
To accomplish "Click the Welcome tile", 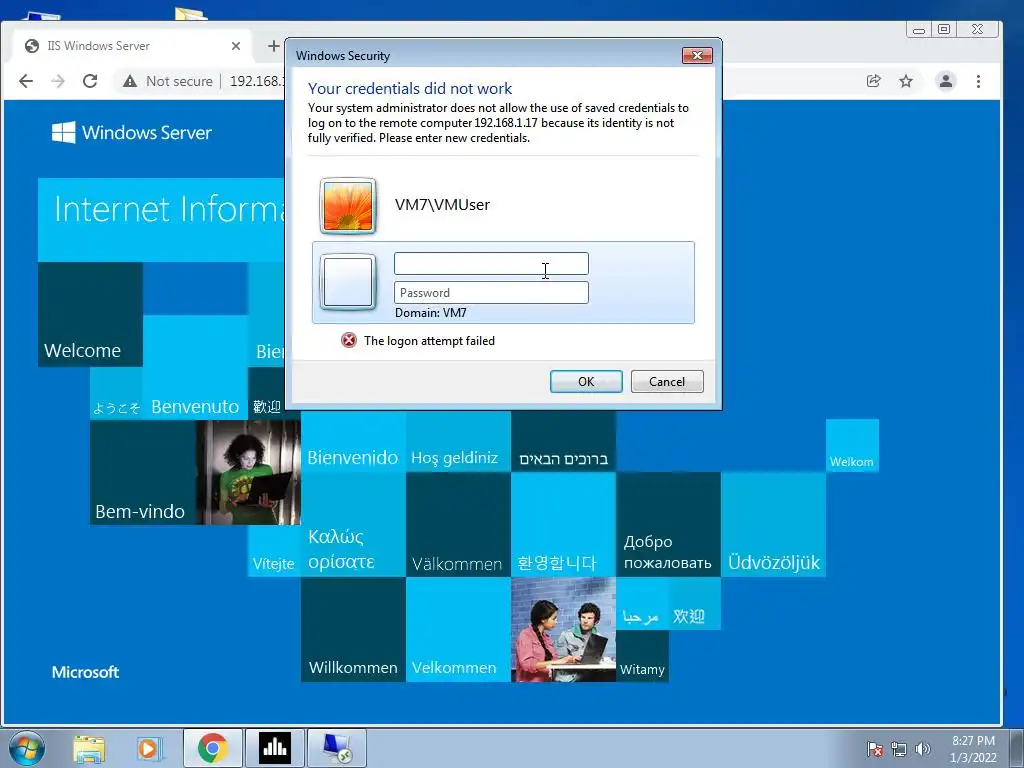I will tap(90, 314).
